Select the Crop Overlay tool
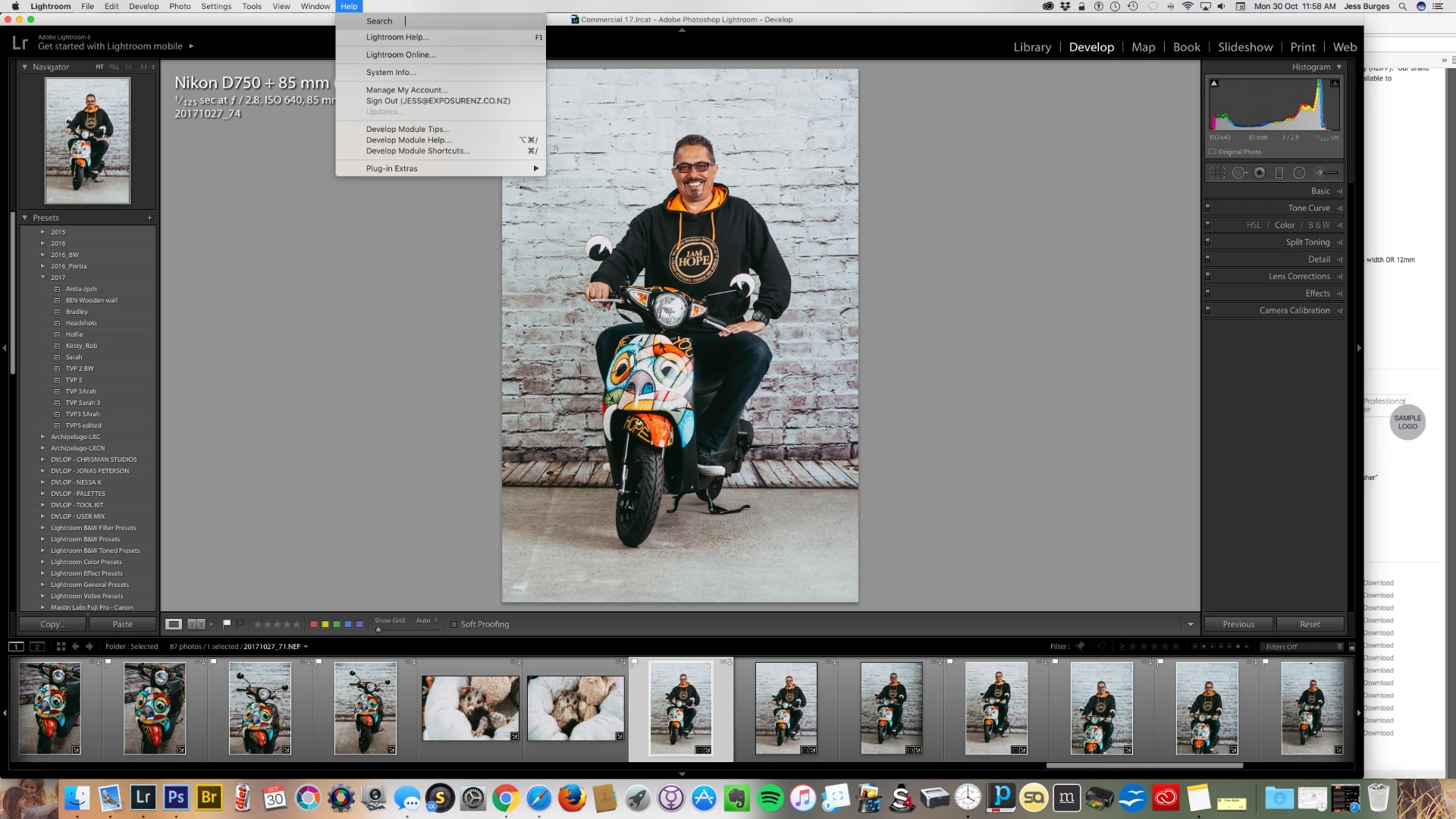Viewport: 1456px width, 819px height. click(1218, 173)
